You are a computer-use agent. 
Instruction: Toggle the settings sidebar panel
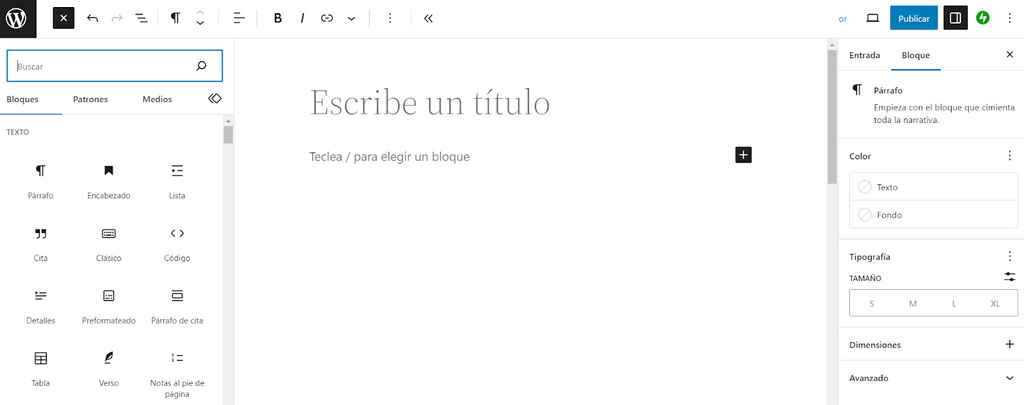point(955,18)
